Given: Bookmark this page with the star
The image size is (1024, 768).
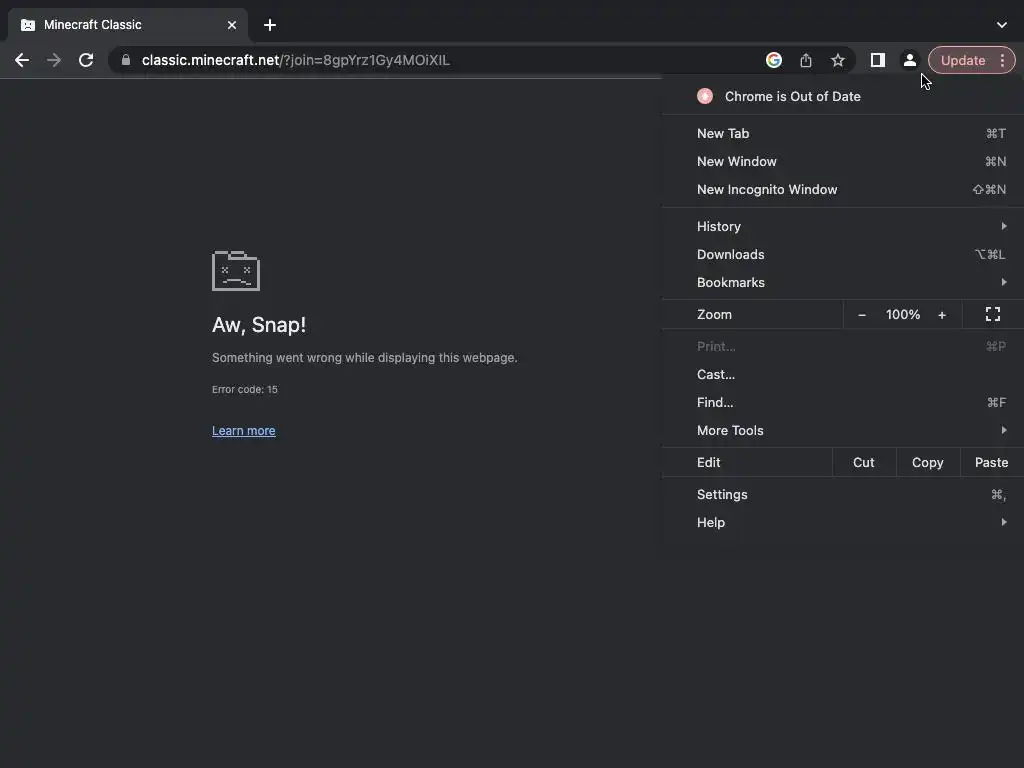Looking at the screenshot, I should tap(838, 60).
